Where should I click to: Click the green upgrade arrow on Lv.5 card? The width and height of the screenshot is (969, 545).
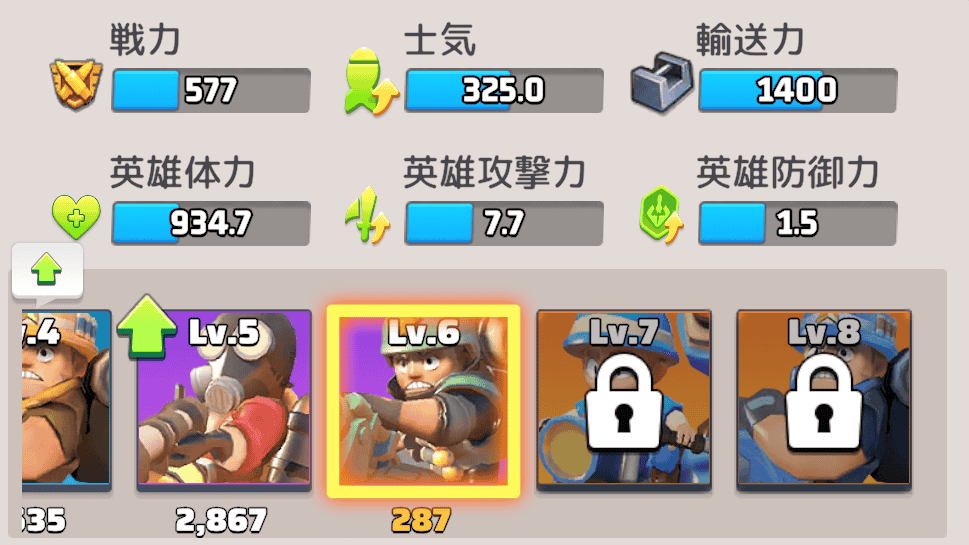pyautogui.click(x=146, y=326)
